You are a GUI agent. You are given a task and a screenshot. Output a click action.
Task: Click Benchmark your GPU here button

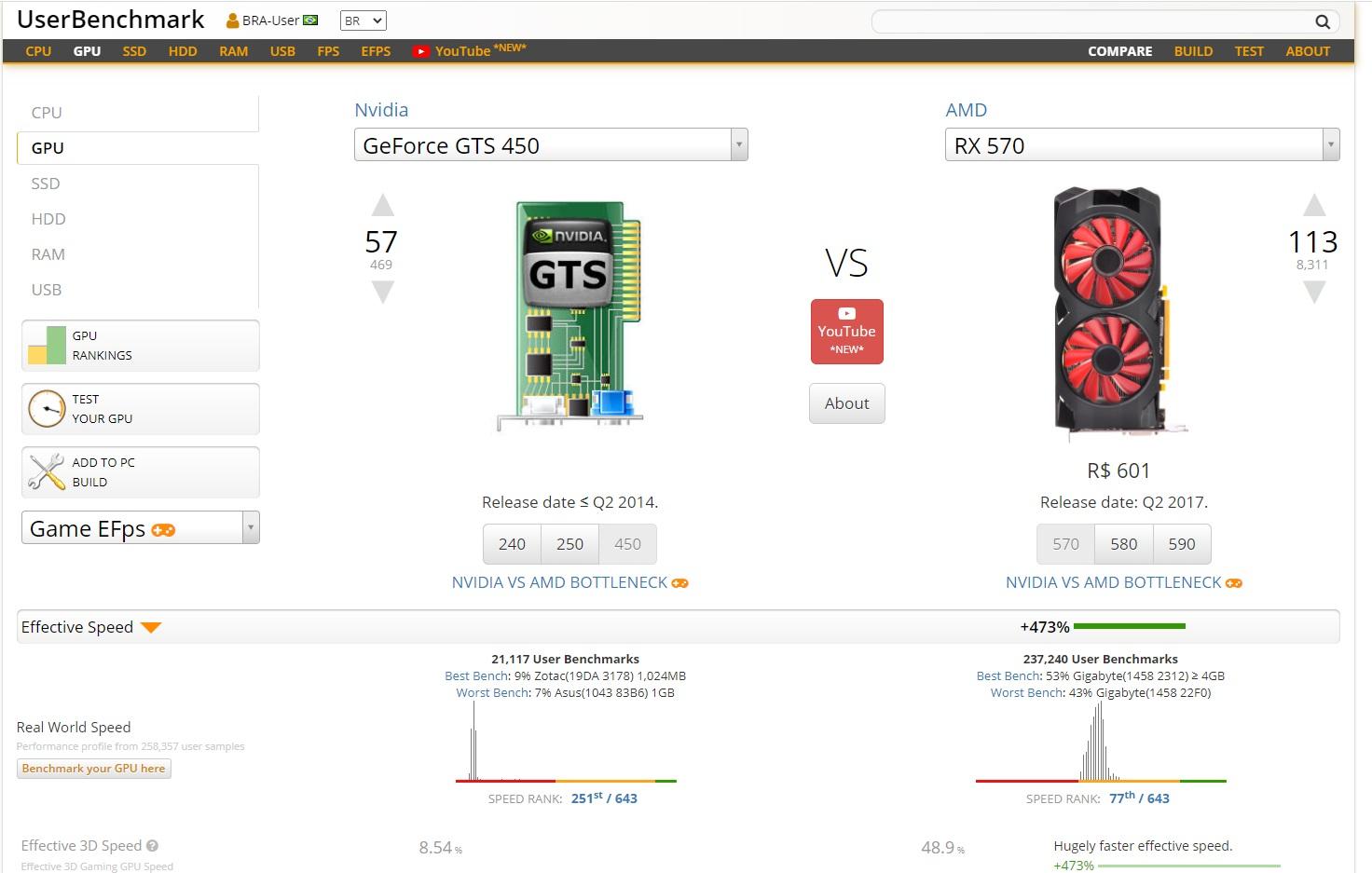pos(93,769)
